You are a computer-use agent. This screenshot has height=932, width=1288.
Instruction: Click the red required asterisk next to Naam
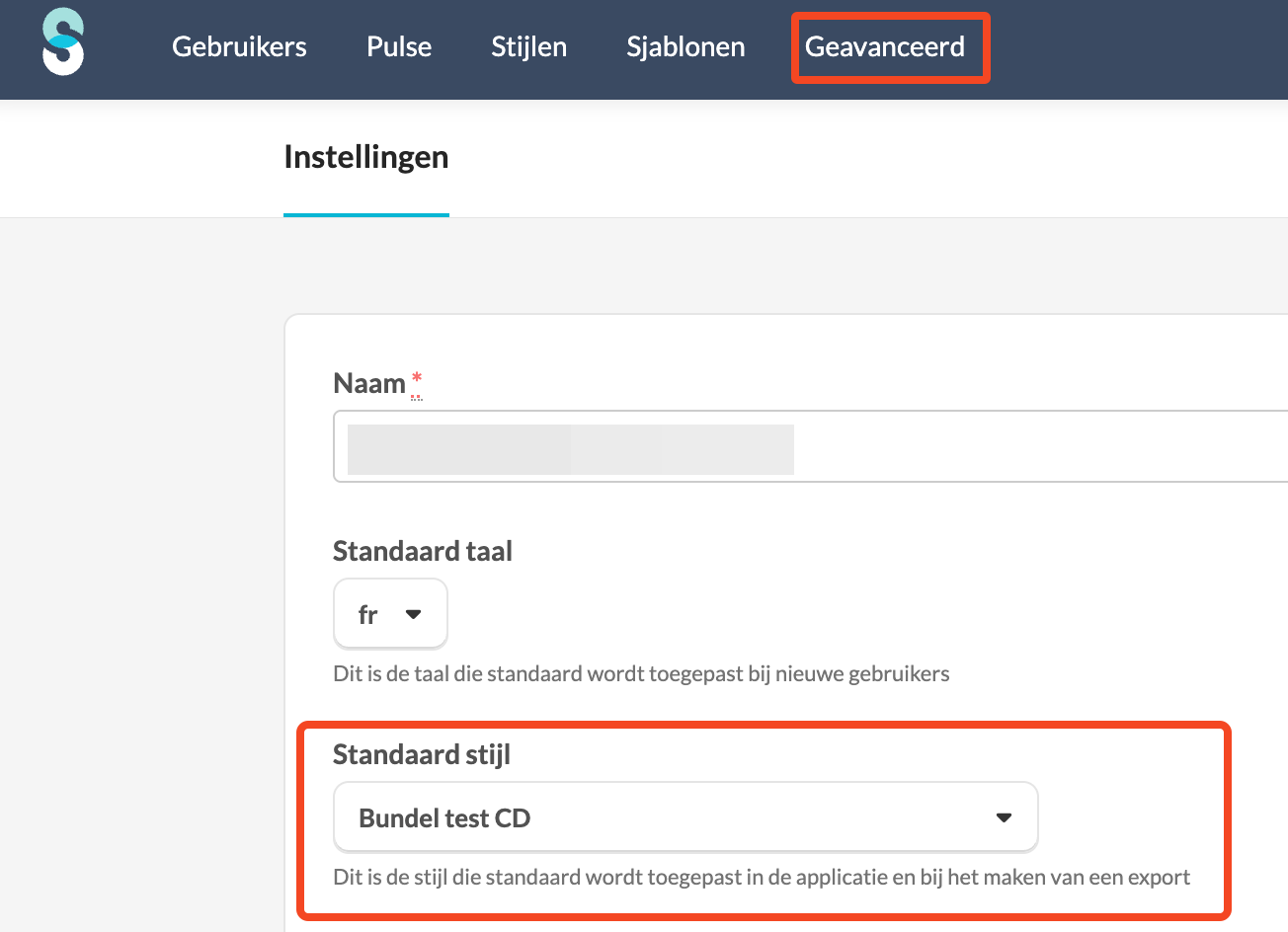[x=417, y=379]
